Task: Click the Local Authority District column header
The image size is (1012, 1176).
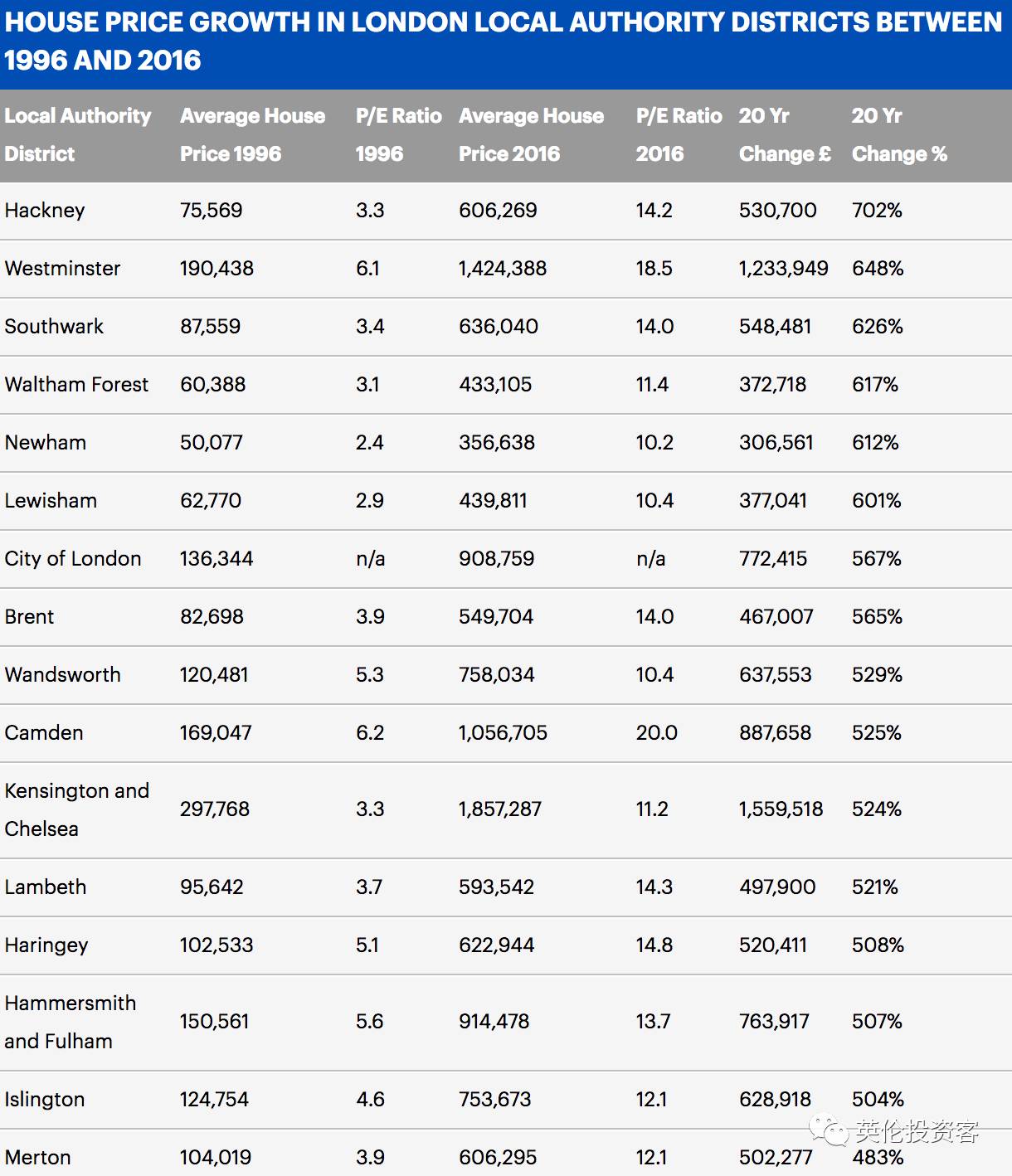Action: coord(78,134)
